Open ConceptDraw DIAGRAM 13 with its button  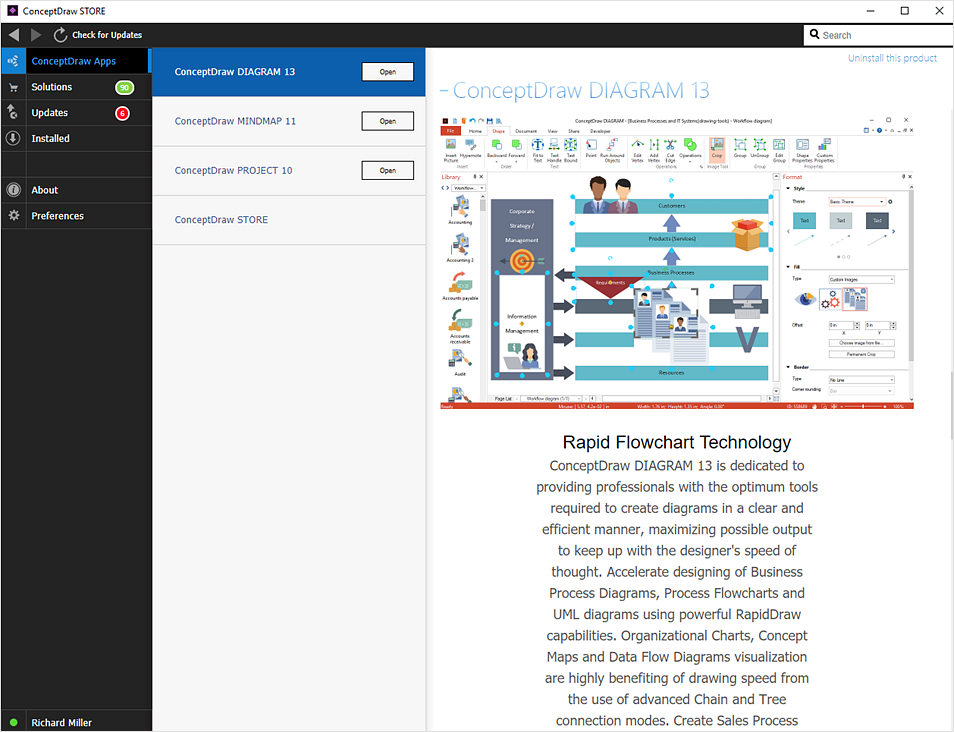[388, 72]
